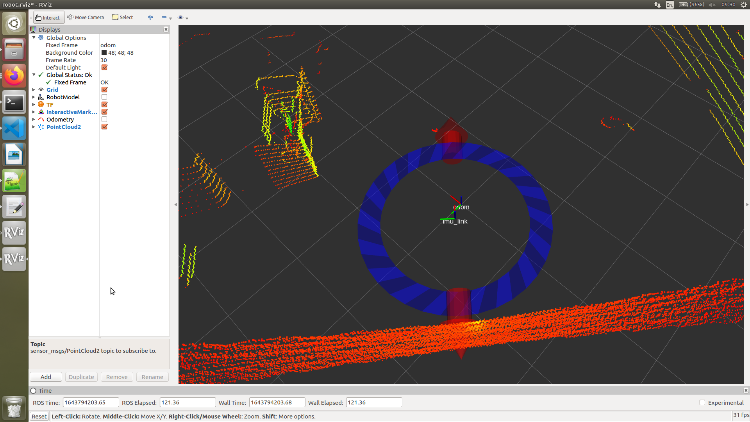This screenshot has width=750, height=422.
Task: Enable the Odometry display checkbox
Action: (104, 119)
